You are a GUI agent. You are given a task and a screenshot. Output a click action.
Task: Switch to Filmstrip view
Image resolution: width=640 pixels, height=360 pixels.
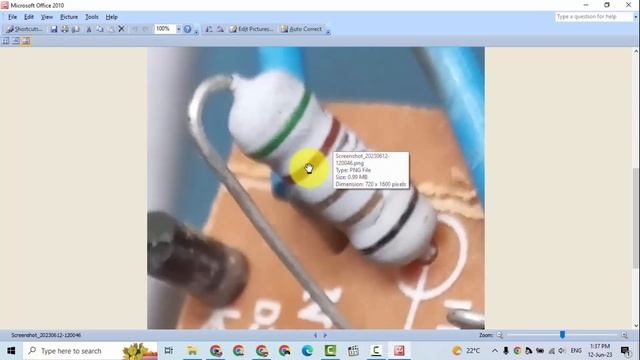point(16,41)
